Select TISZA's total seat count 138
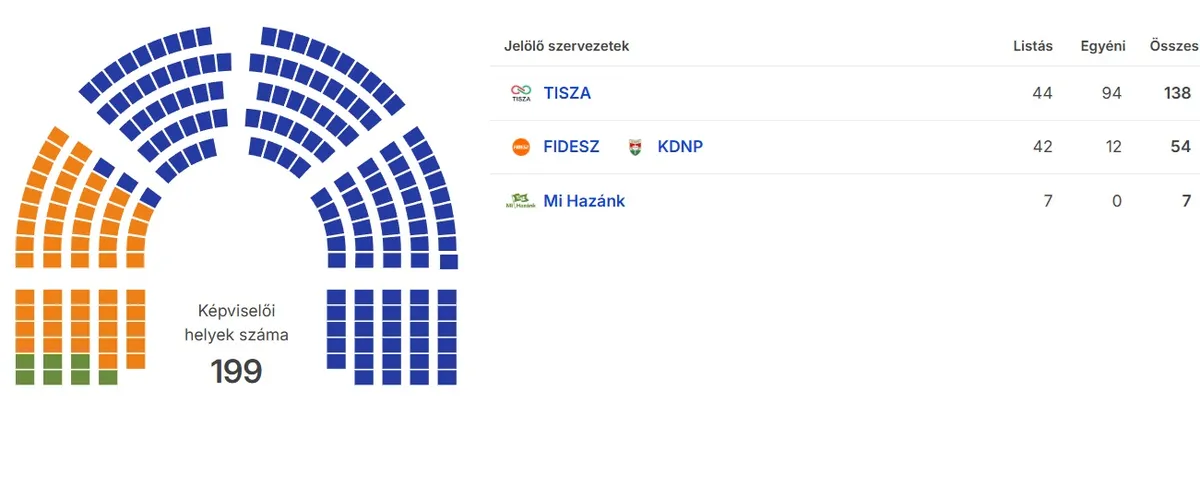 coord(1177,93)
